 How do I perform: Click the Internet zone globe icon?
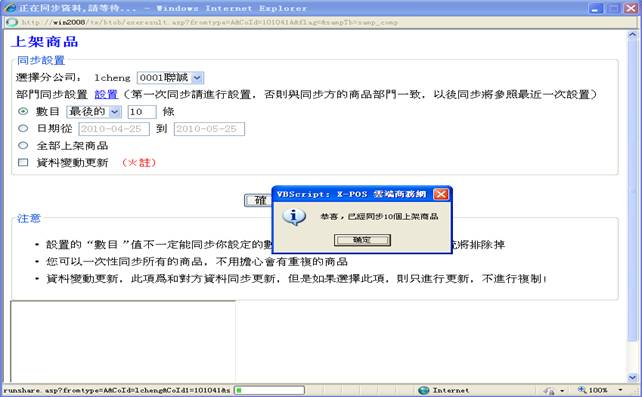[424, 390]
